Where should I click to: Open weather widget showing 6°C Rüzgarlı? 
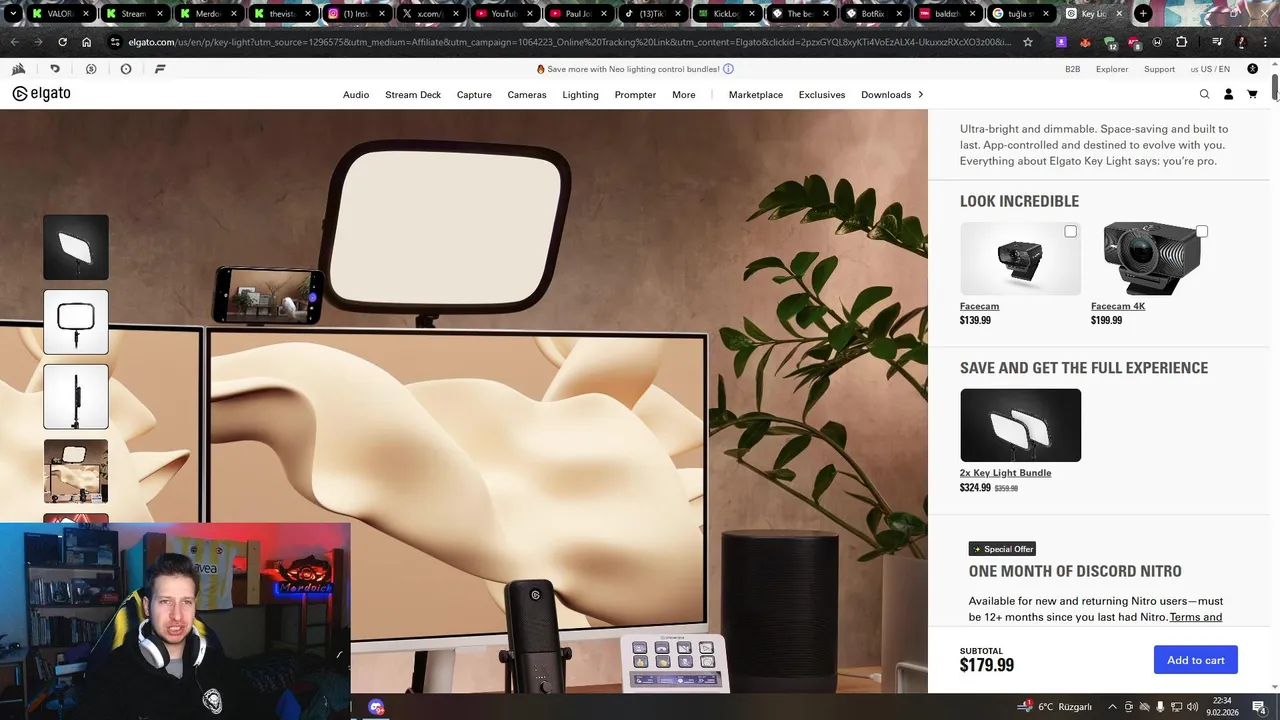[x=1055, y=707]
